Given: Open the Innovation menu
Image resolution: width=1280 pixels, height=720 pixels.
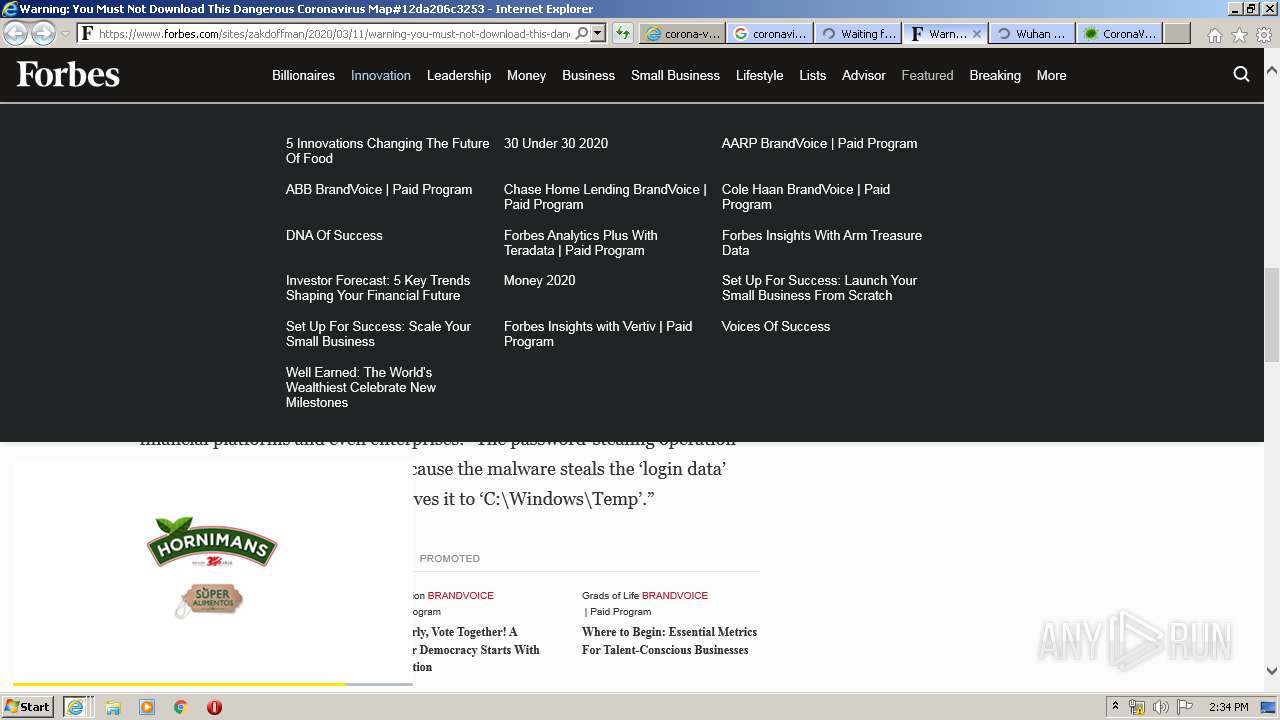Looking at the screenshot, I should coord(381,75).
